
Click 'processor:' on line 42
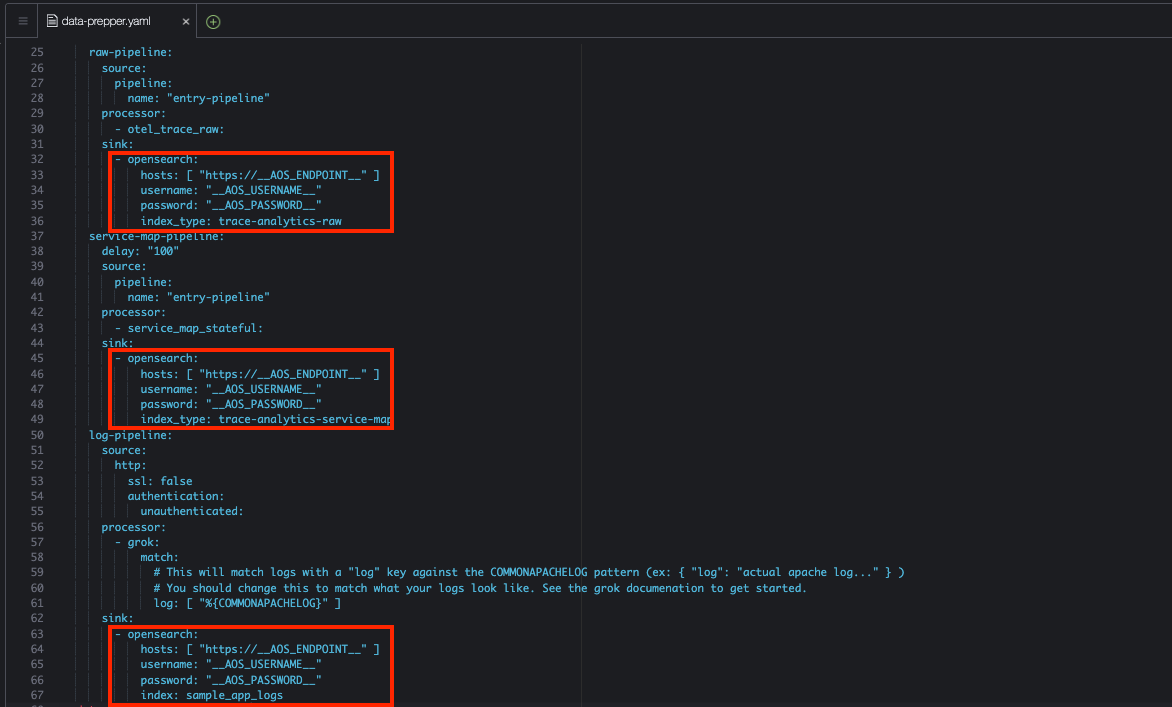click(134, 312)
